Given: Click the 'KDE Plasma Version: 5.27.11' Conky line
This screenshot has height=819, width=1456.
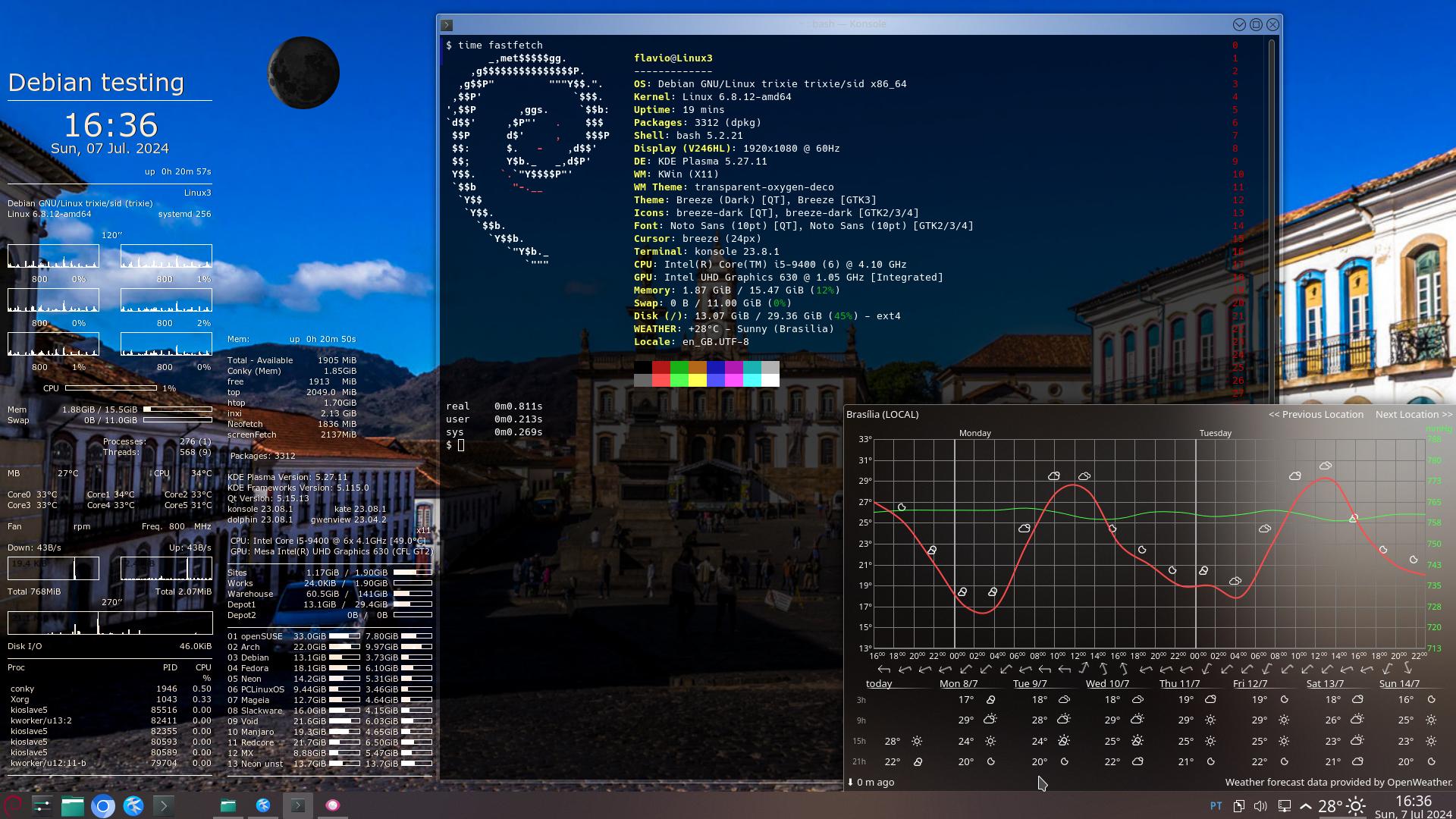Looking at the screenshot, I should click(x=287, y=477).
